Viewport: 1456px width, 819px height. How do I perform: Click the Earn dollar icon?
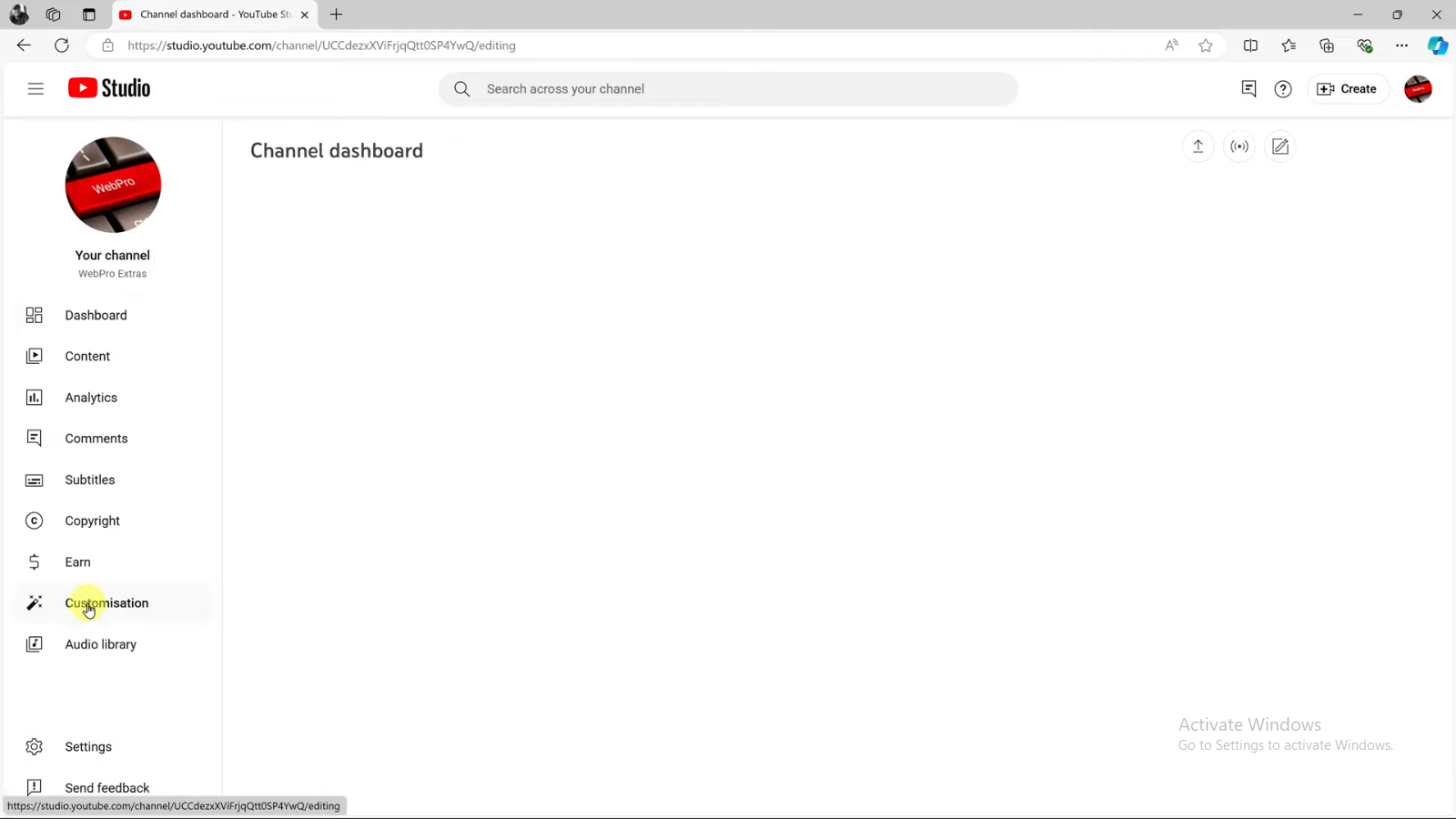coord(35,562)
